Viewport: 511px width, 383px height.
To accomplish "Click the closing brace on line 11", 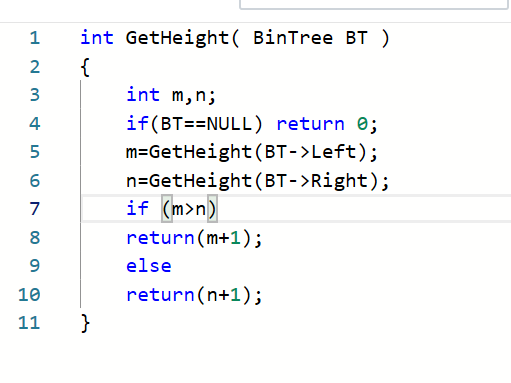I will pos(85,323).
